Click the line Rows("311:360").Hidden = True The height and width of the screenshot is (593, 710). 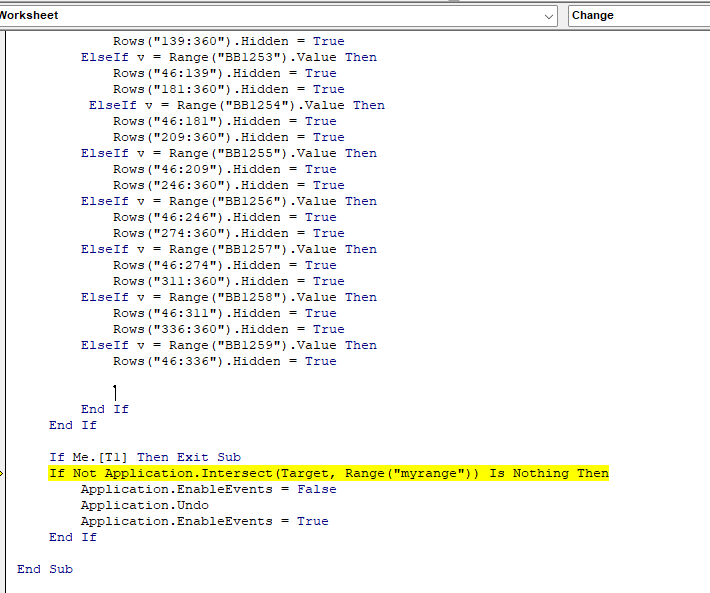point(229,282)
